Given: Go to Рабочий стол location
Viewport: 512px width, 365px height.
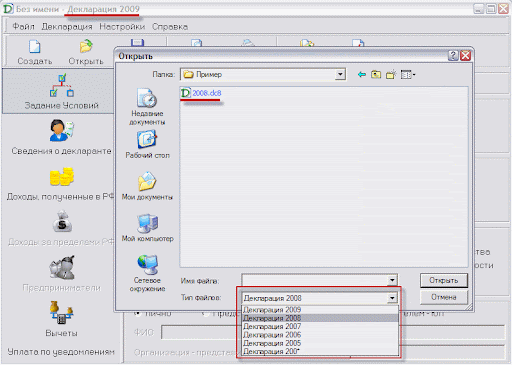Looking at the screenshot, I should point(147,144).
